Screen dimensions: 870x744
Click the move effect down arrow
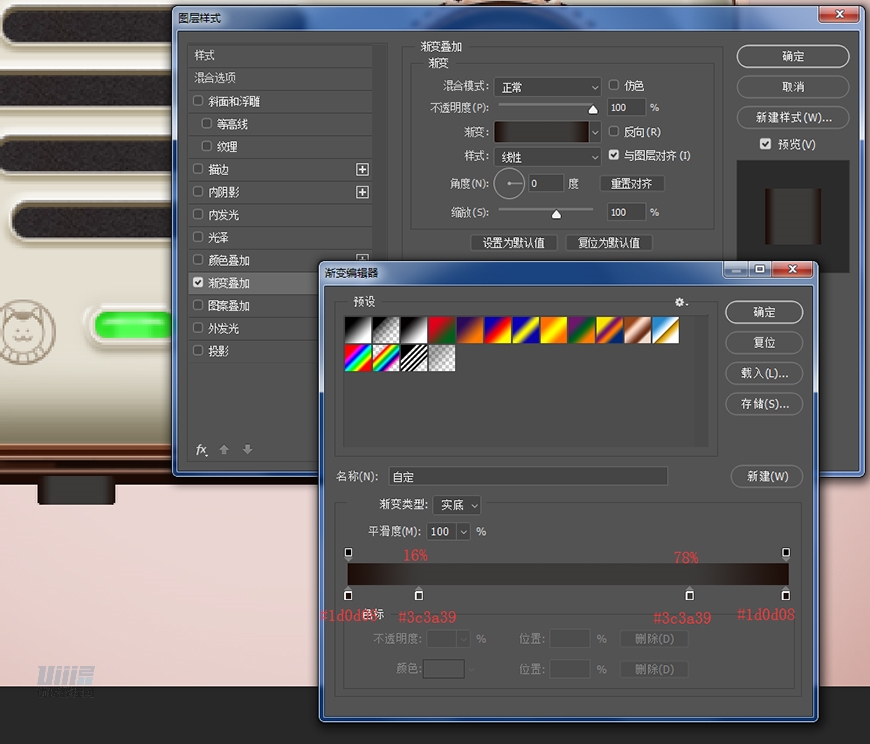[x=247, y=450]
